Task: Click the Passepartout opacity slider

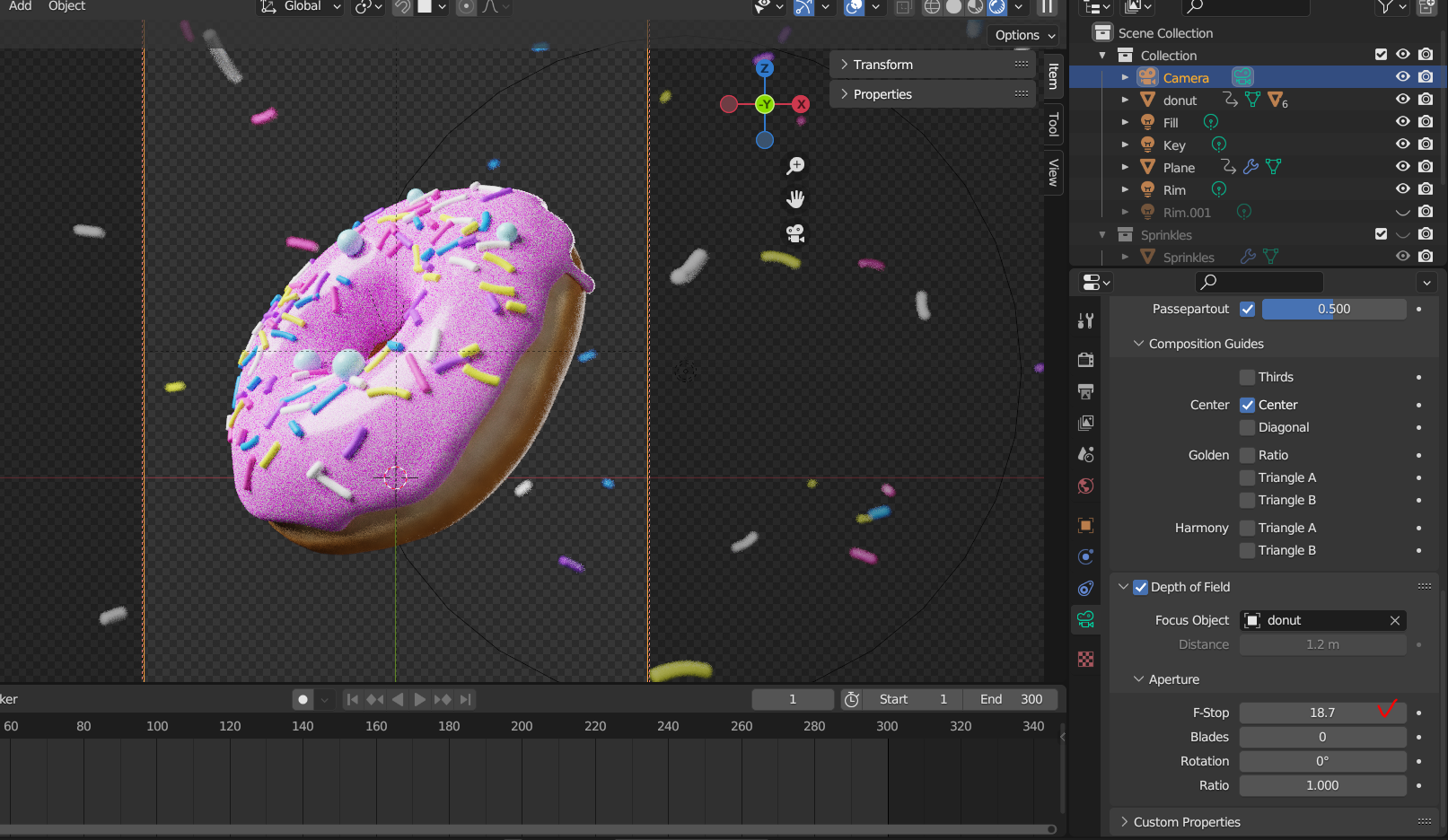Action: 1334,309
